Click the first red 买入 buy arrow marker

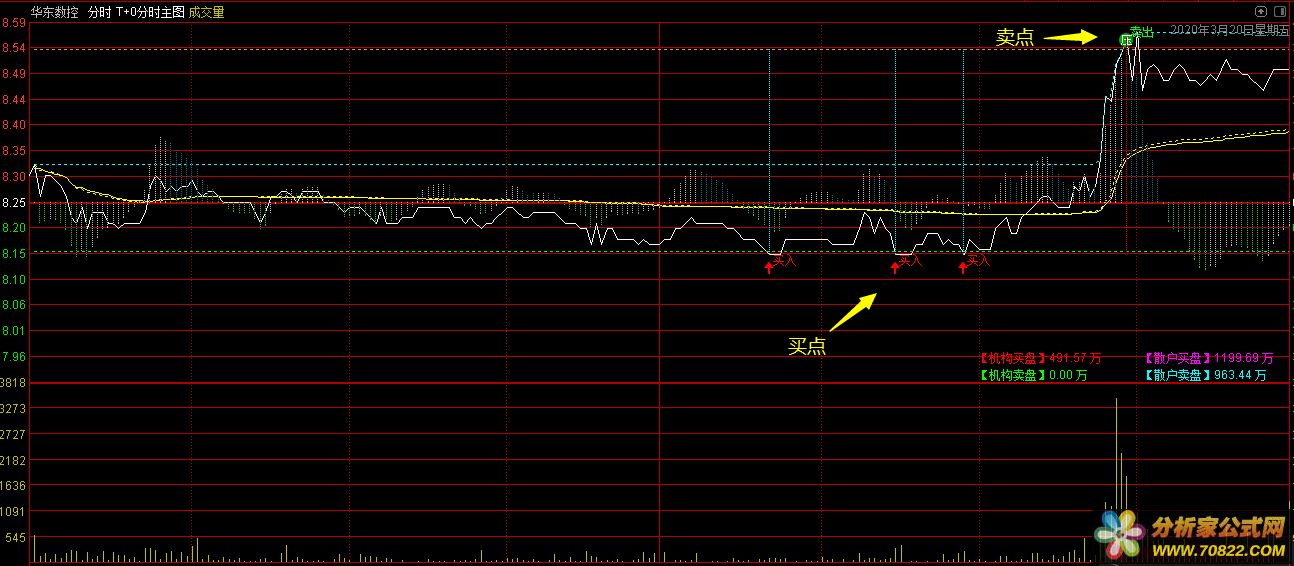point(769,267)
